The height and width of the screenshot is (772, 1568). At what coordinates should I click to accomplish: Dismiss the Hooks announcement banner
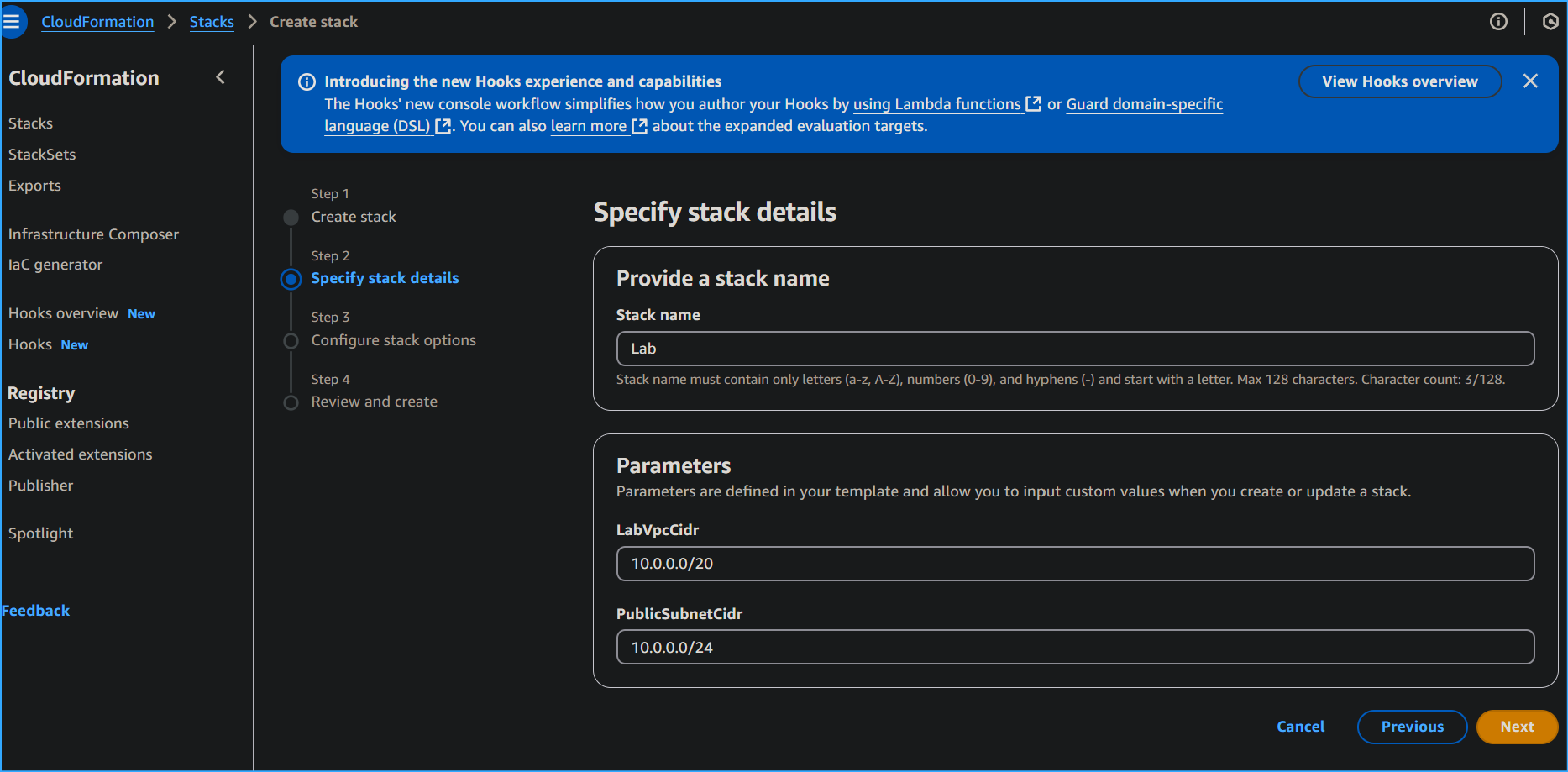[1530, 81]
